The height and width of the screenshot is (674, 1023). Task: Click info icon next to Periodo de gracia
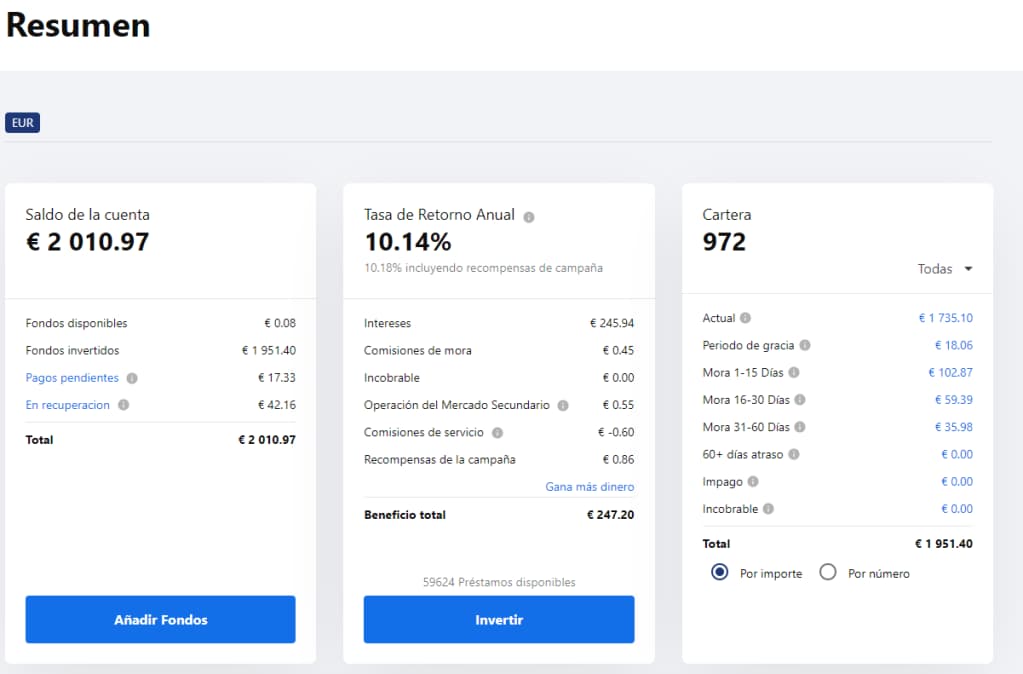805,345
